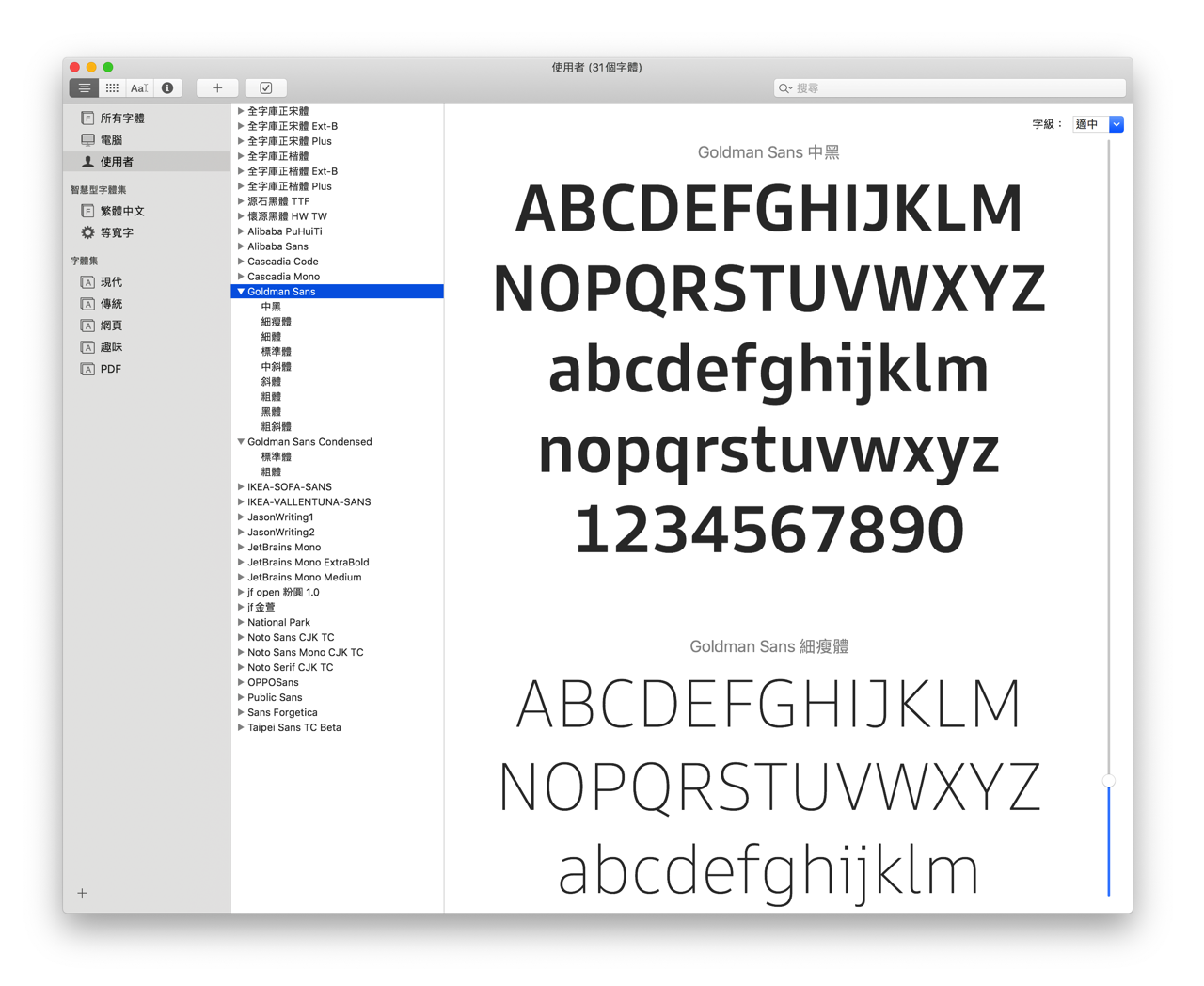Select jf open 粉圓 1.0 row
This screenshot has width=1204, height=986.
tap(338, 593)
